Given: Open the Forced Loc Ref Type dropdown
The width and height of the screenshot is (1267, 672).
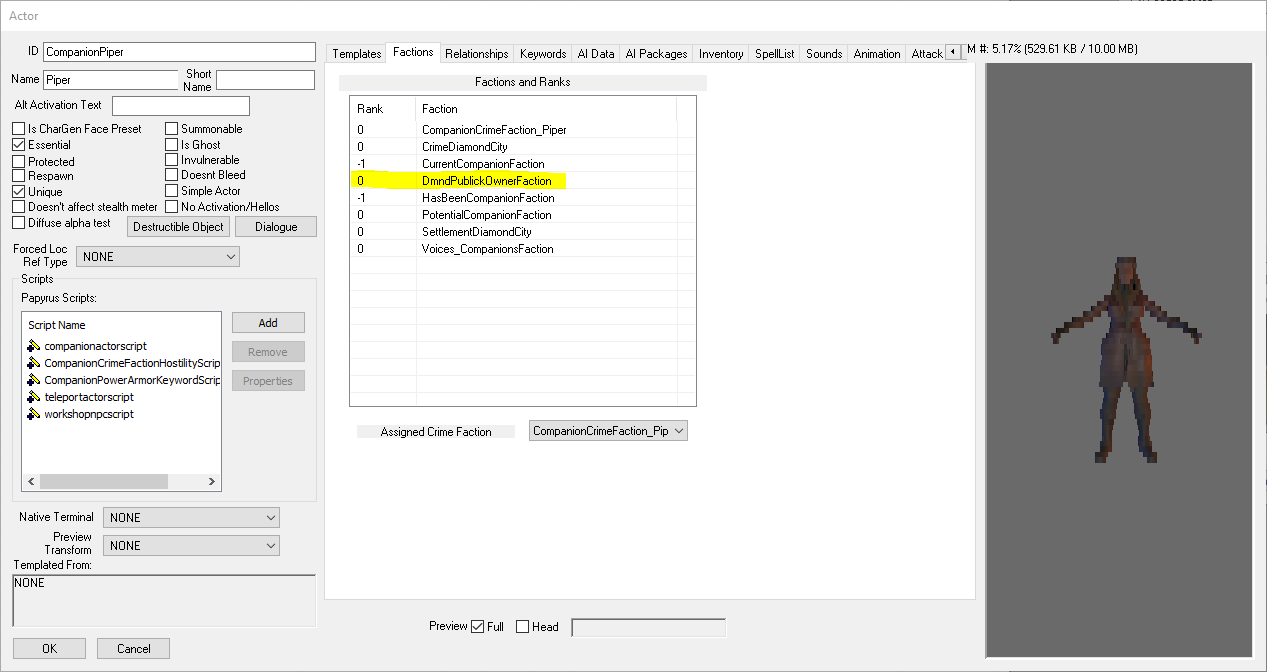Looking at the screenshot, I should click(158, 257).
